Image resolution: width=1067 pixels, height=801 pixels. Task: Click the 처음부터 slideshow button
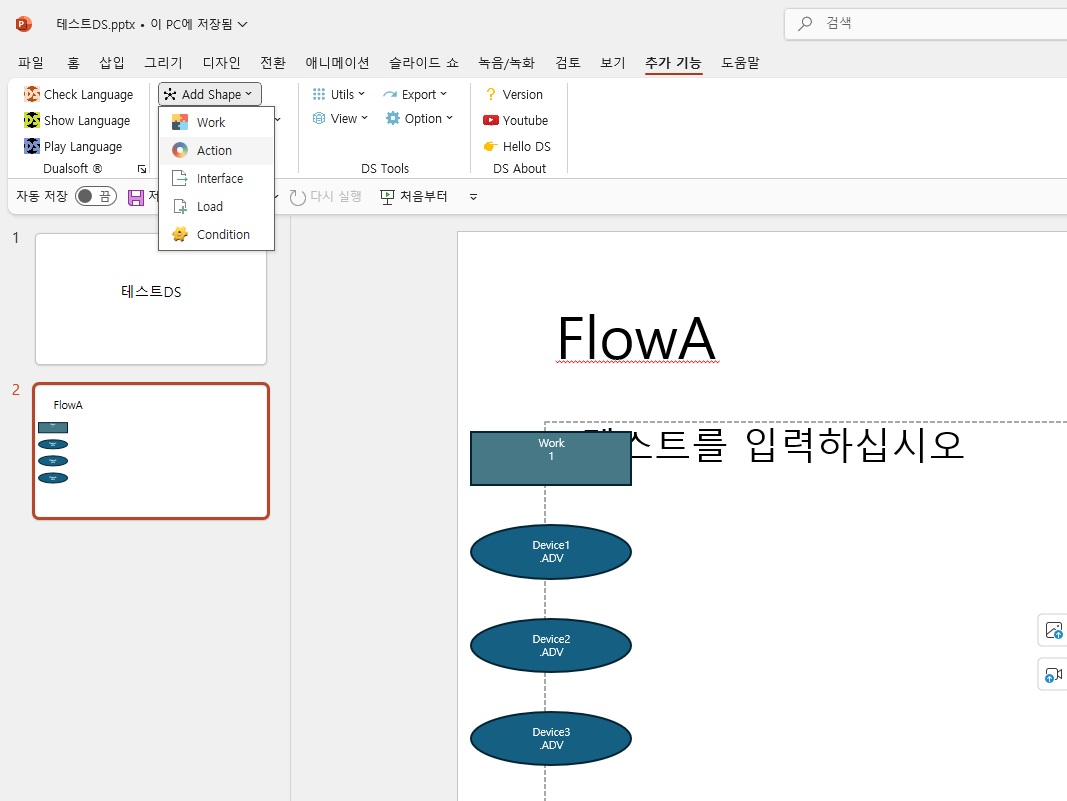[x=414, y=197]
